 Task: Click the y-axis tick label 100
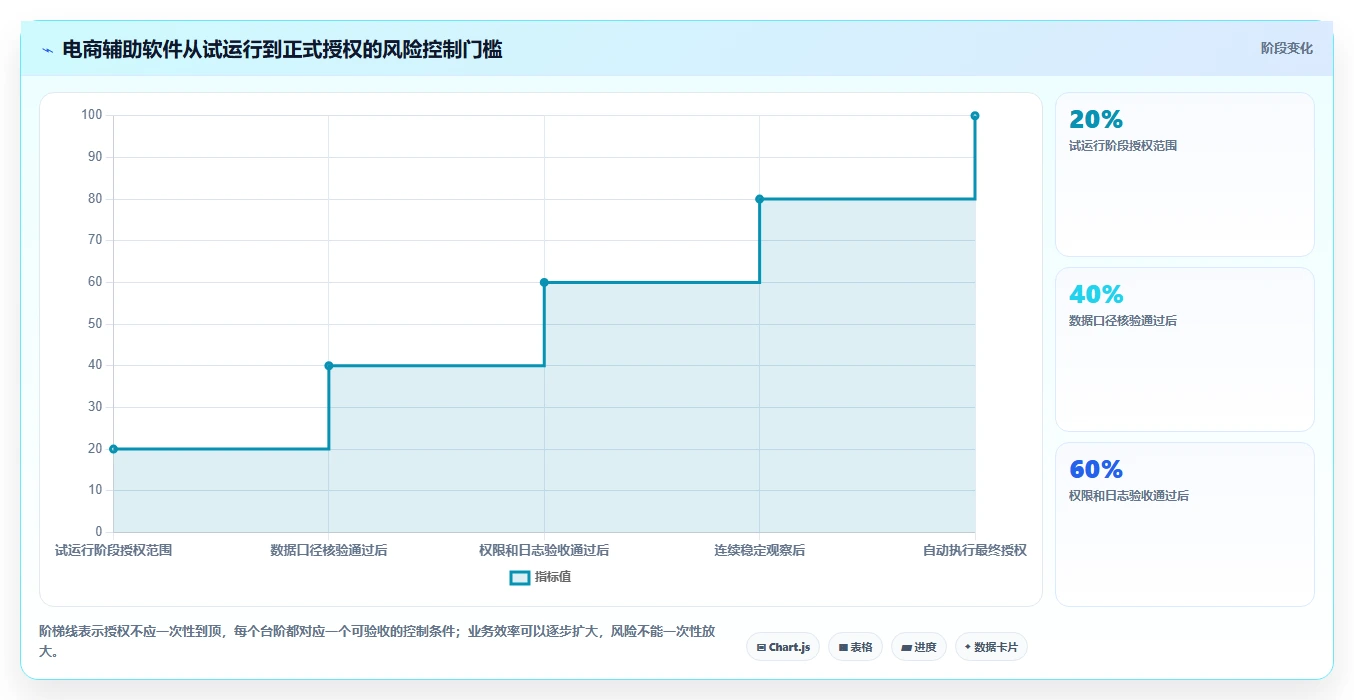coord(92,115)
